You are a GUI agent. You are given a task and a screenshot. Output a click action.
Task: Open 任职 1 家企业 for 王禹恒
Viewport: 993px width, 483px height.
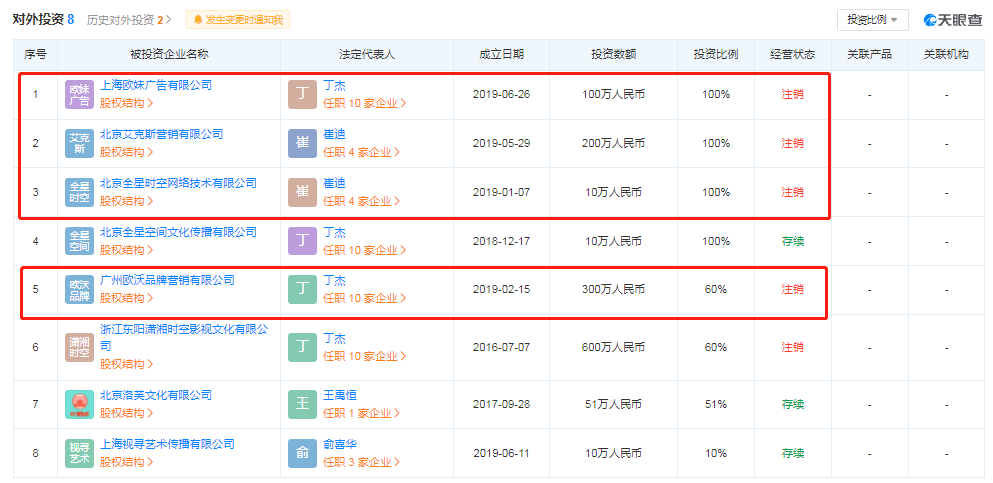pos(362,413)
